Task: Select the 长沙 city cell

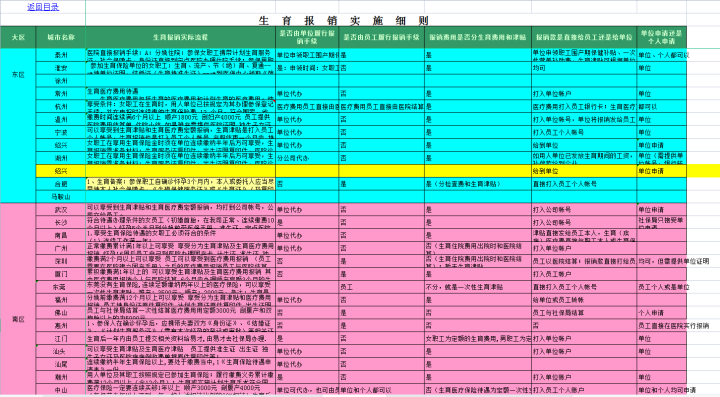Action: (x=61, y=223)
